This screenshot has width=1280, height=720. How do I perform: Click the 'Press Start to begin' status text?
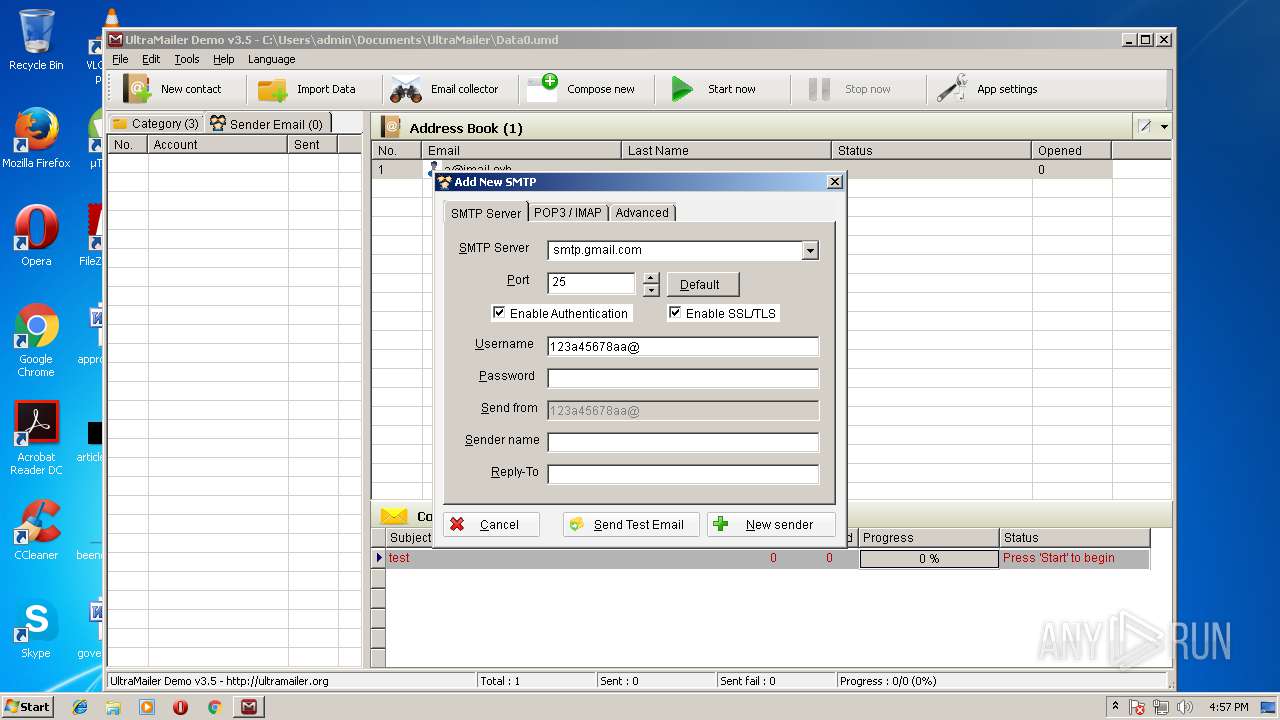click(1058, 558)
